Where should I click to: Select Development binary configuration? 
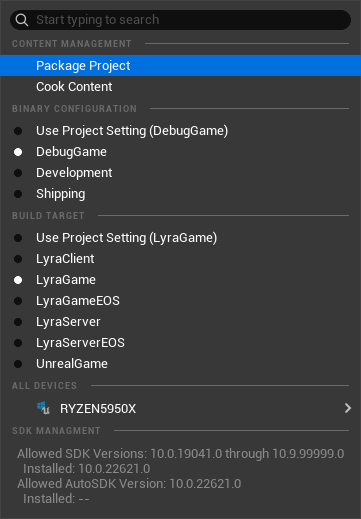[x=180, y=173]
